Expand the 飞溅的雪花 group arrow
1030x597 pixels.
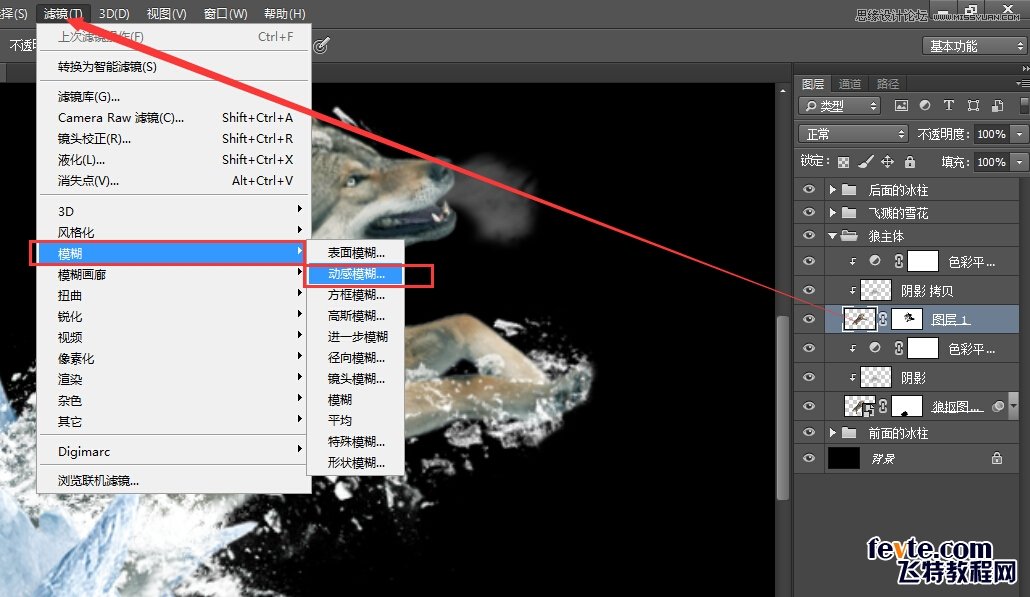point(832,213)
